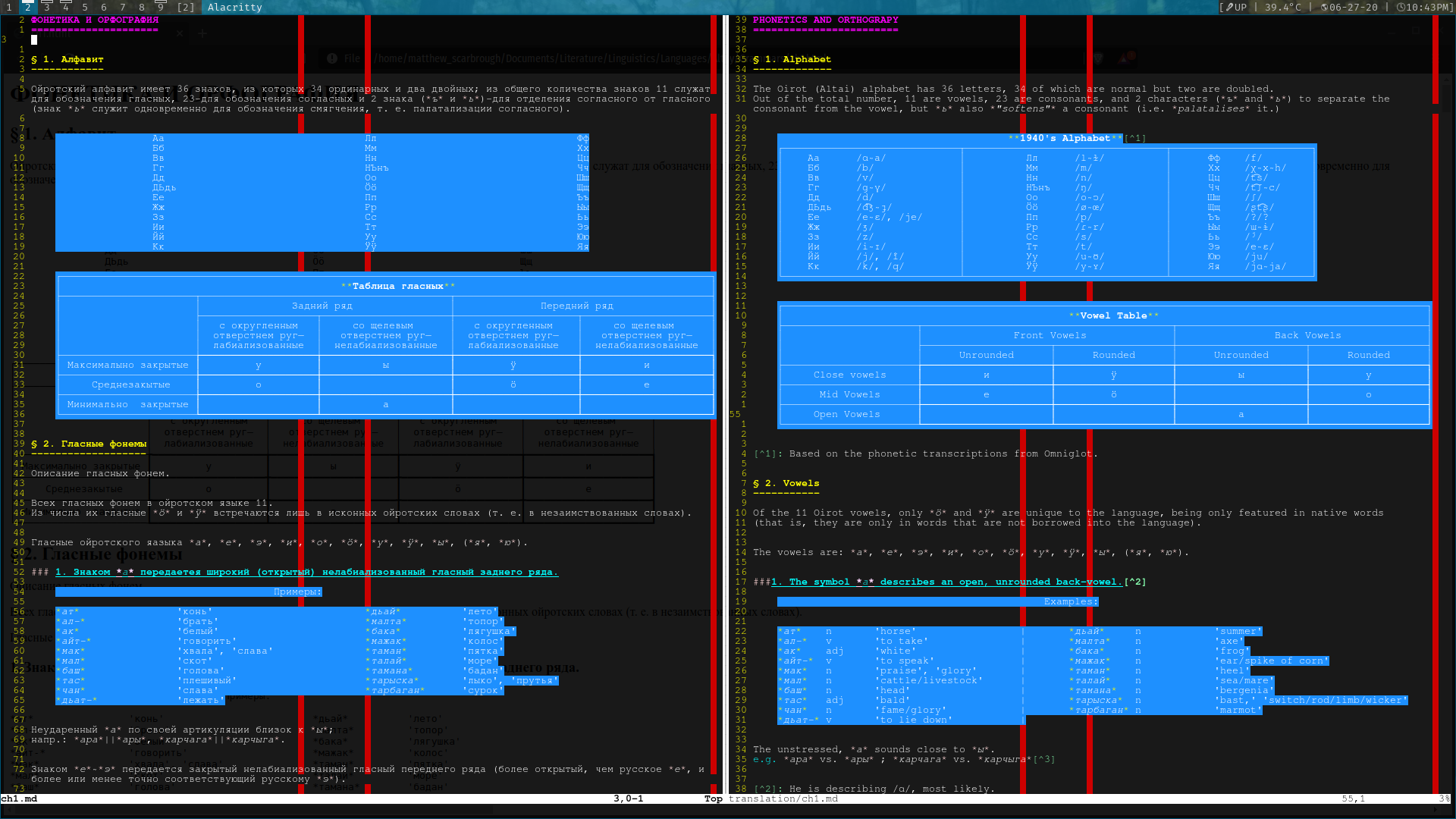1456x819 pixels.
Task: Click the 06-27-20 date in status bar
Action: point(1354,8)
